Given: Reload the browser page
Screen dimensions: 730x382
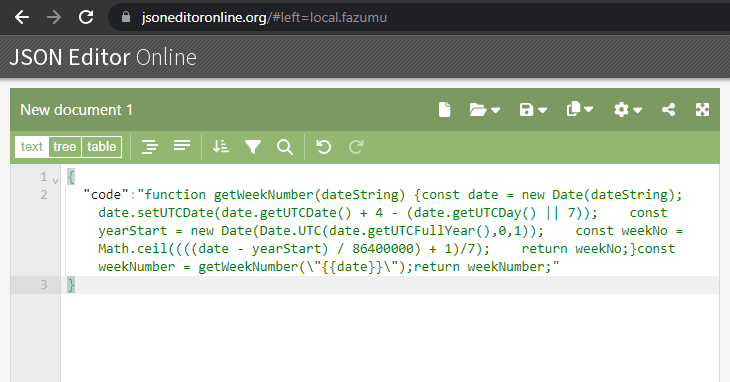Looking at the screenshot, I should point(86,17).
